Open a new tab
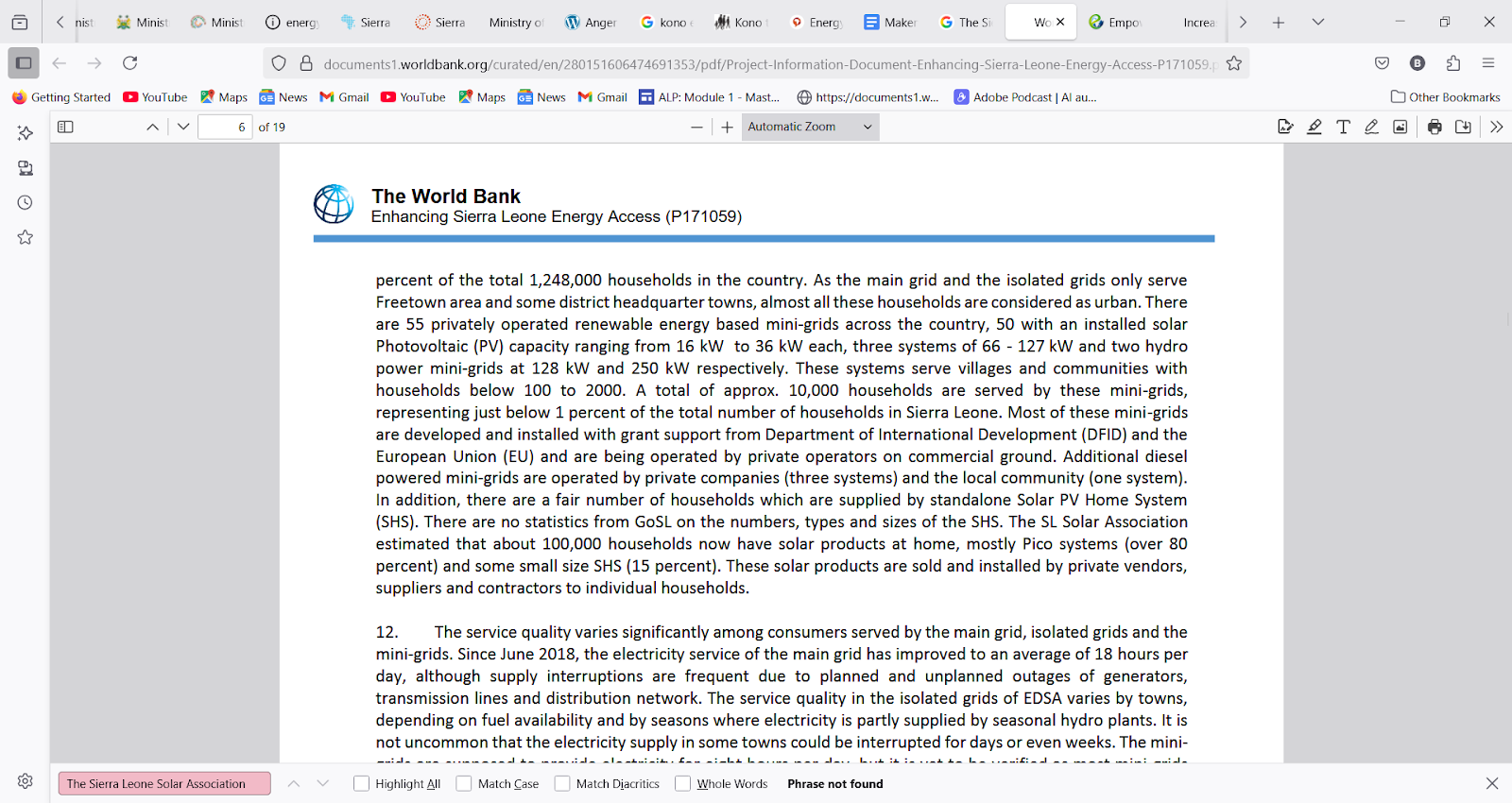Screen dimensions: 1512x803 1279,22
